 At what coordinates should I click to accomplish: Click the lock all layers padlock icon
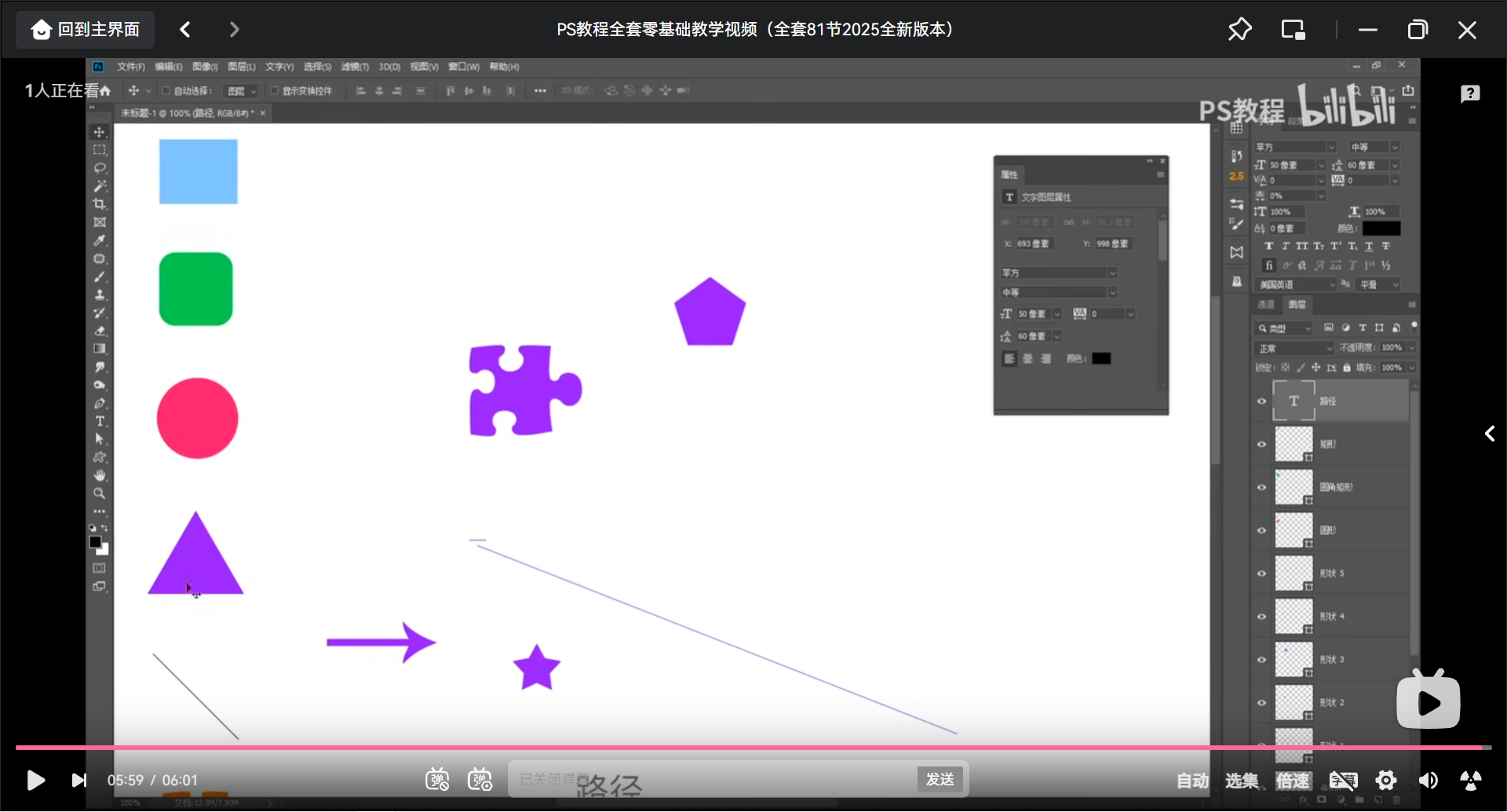[1347, 367]
